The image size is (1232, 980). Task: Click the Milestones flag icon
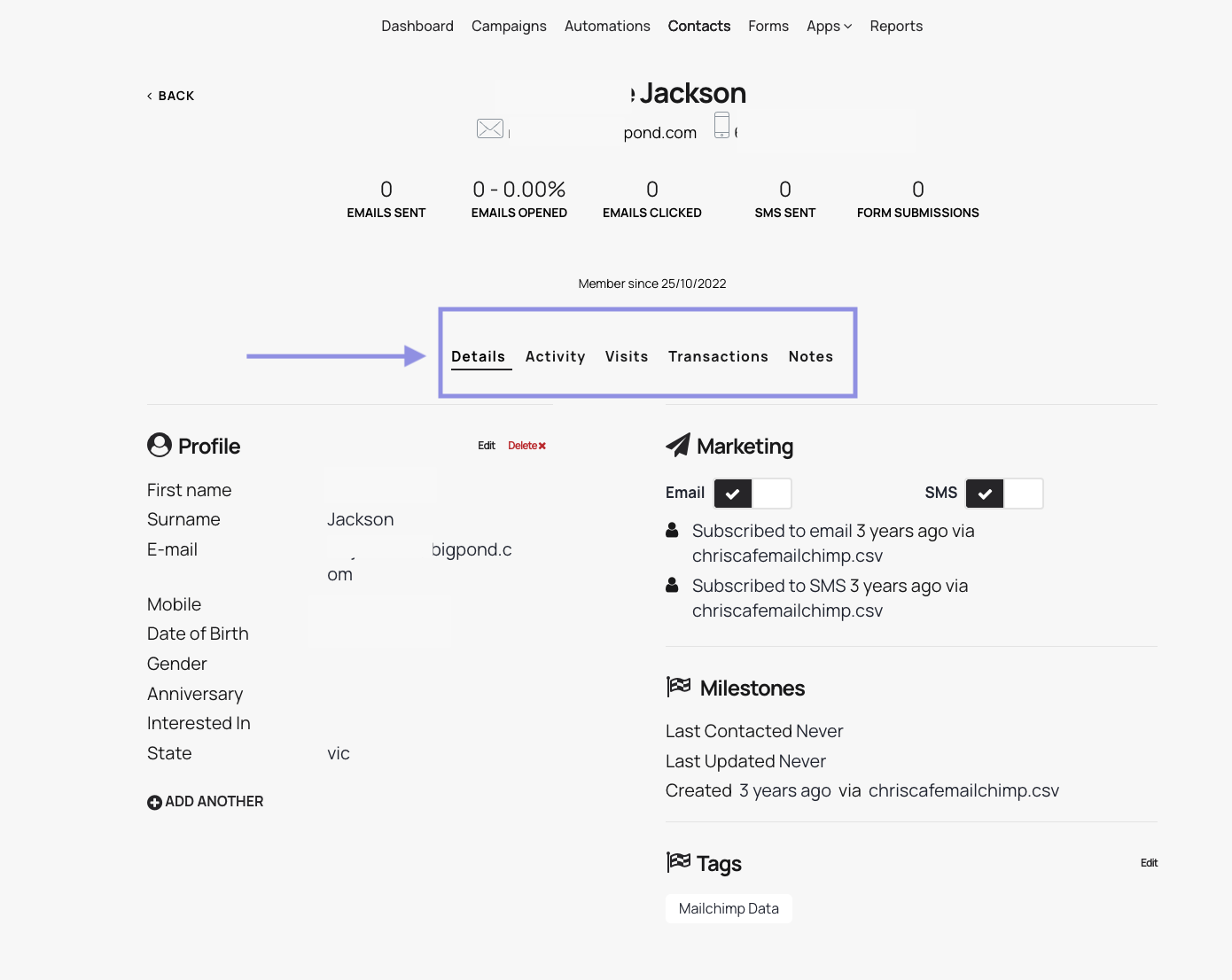[x=679, y=687]
